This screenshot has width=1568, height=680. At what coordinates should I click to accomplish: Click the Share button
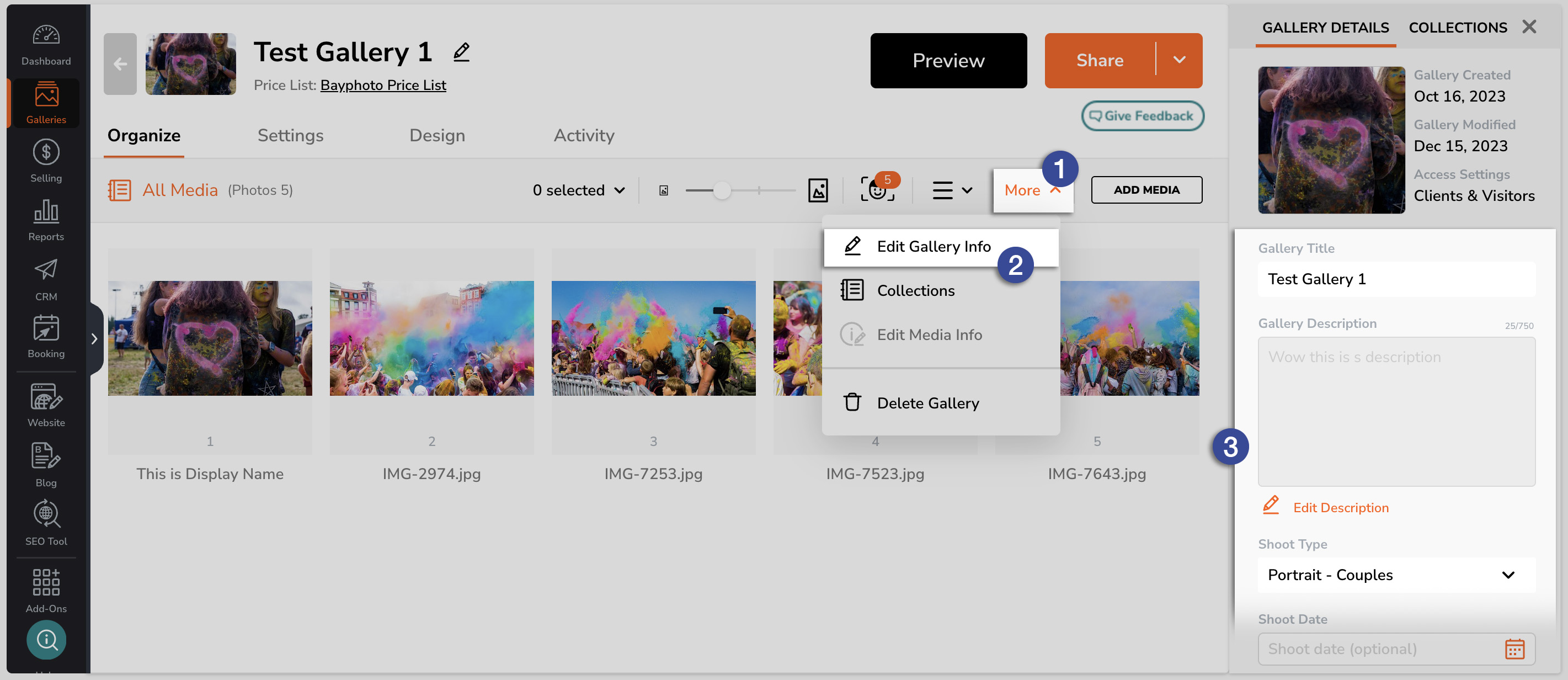tap(1100, 60)
